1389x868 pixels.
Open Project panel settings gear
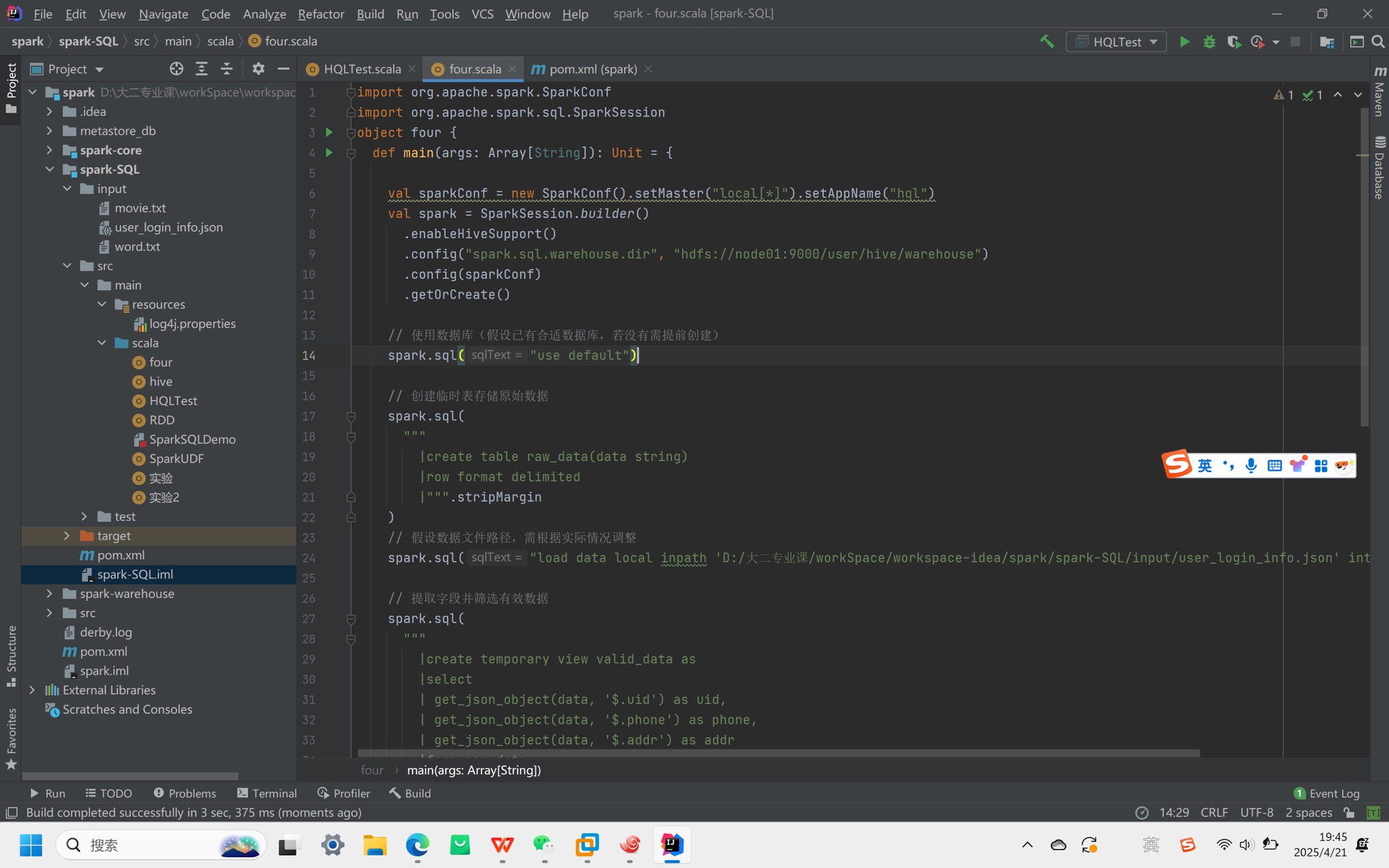coord(258,69)
